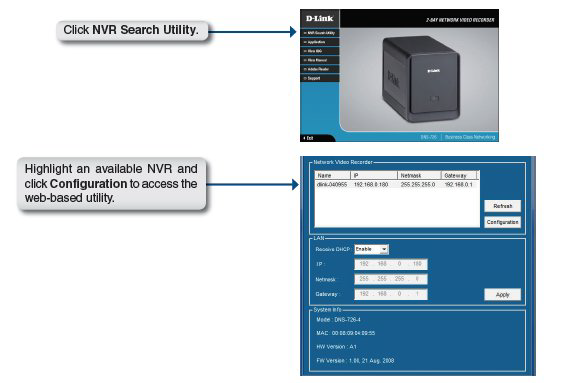The width and height of the screenshot is (561, 383).
Task: Select the Adobe Reader menu entry
Action: [x=319, y=69]
